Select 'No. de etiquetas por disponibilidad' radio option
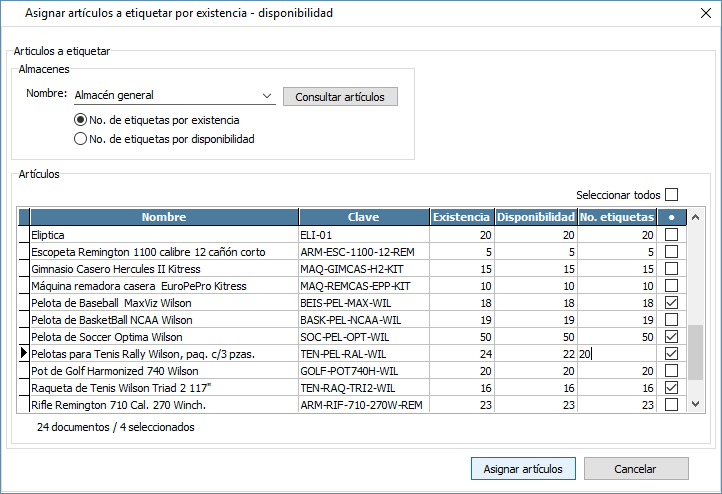Image resolution: width=722 pixels, height=494 pixels. (81, 140)
